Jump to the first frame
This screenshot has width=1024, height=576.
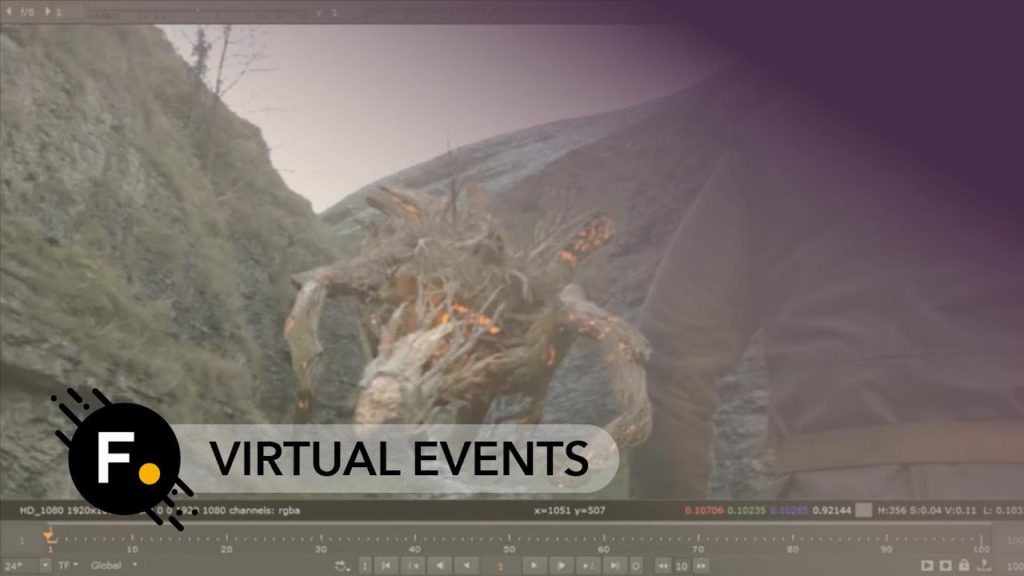point(388,566)
